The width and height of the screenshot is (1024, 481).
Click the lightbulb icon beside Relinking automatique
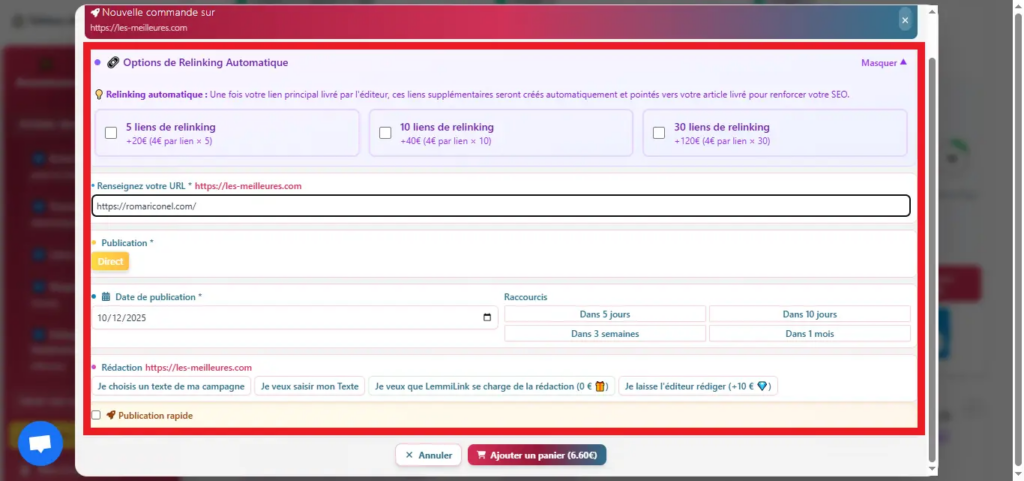point(99,95)
